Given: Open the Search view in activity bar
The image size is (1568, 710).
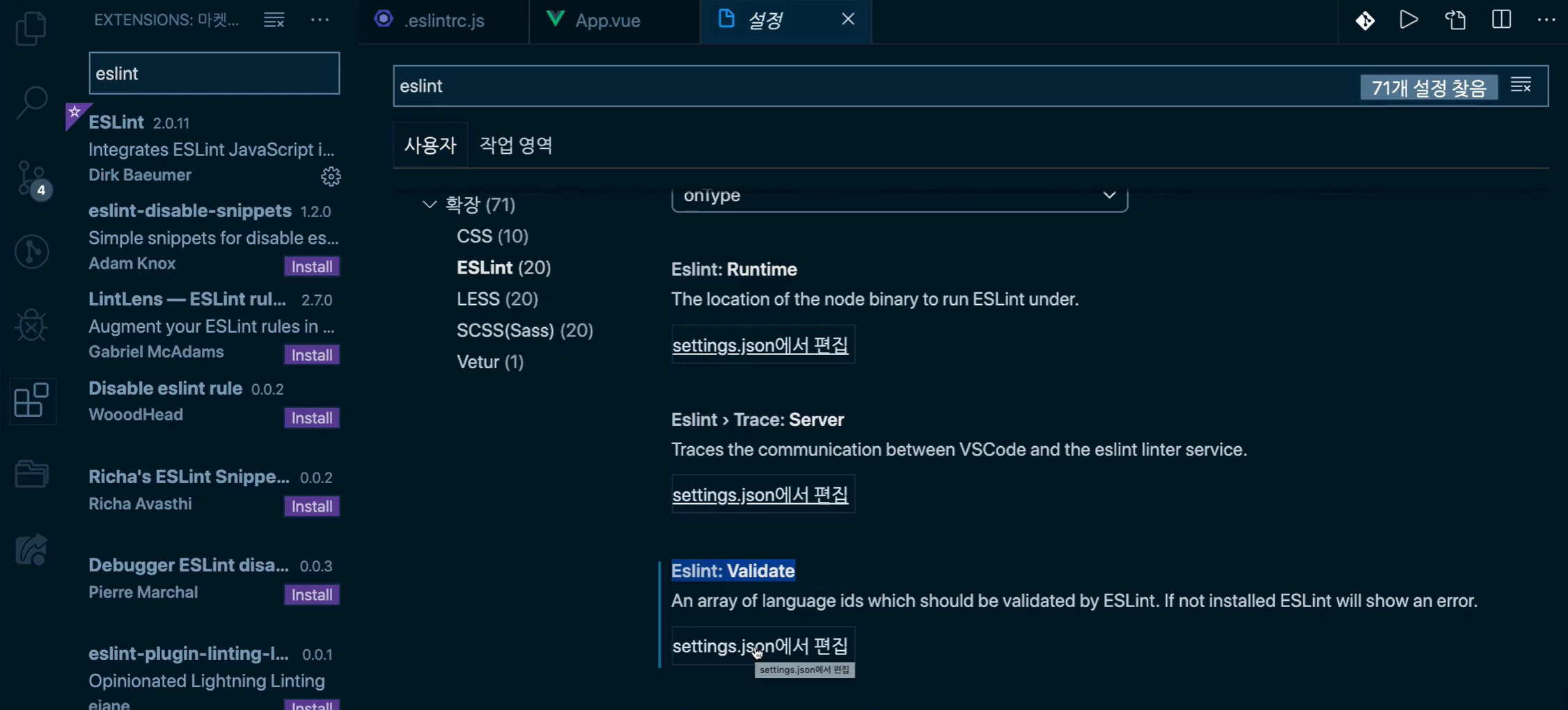Looking at the screenshot, I should coord(31,103).
